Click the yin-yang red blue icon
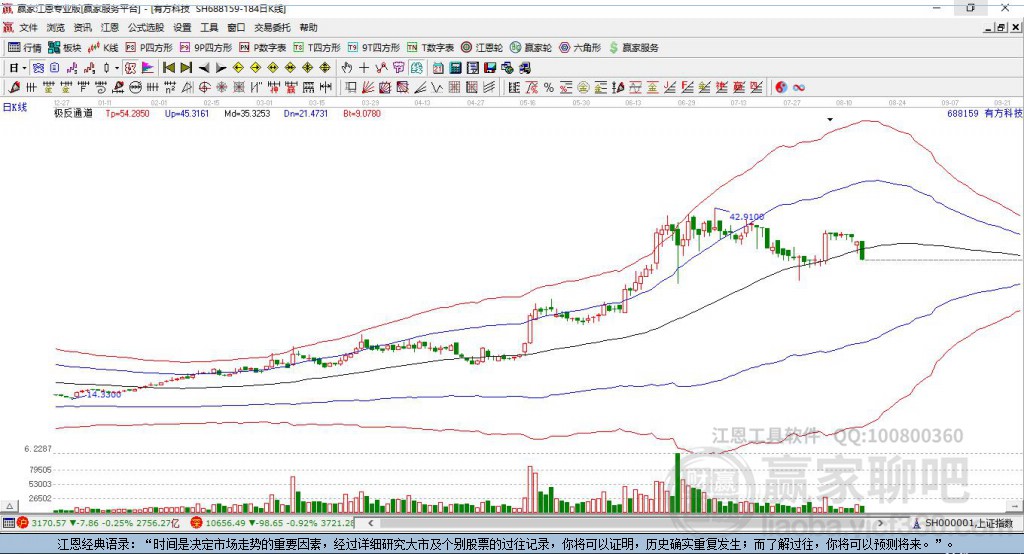This screenshot has height=554, width=1024. [781, 88]
